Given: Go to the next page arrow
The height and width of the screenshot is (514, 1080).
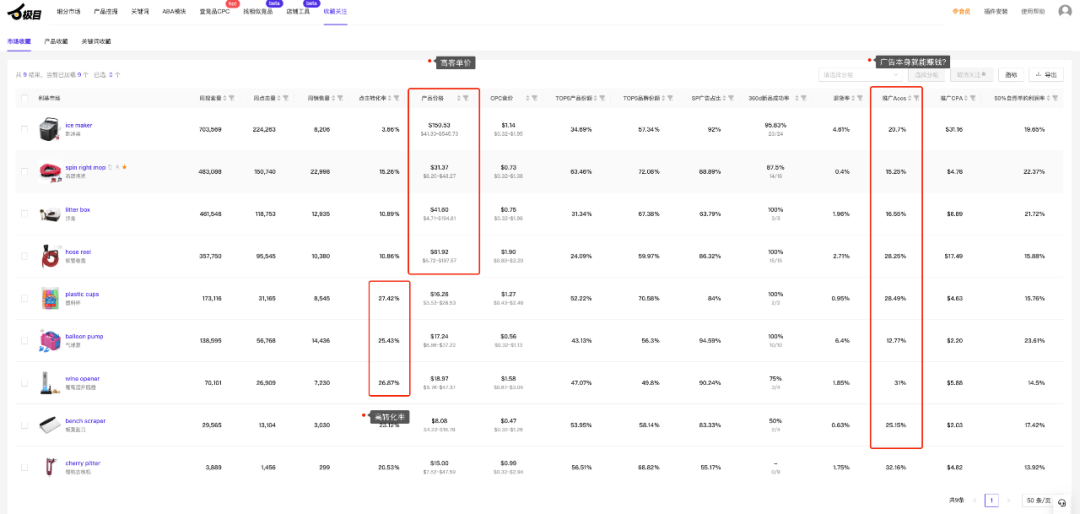Looking at the screenshot, I should click(1007, 499).
